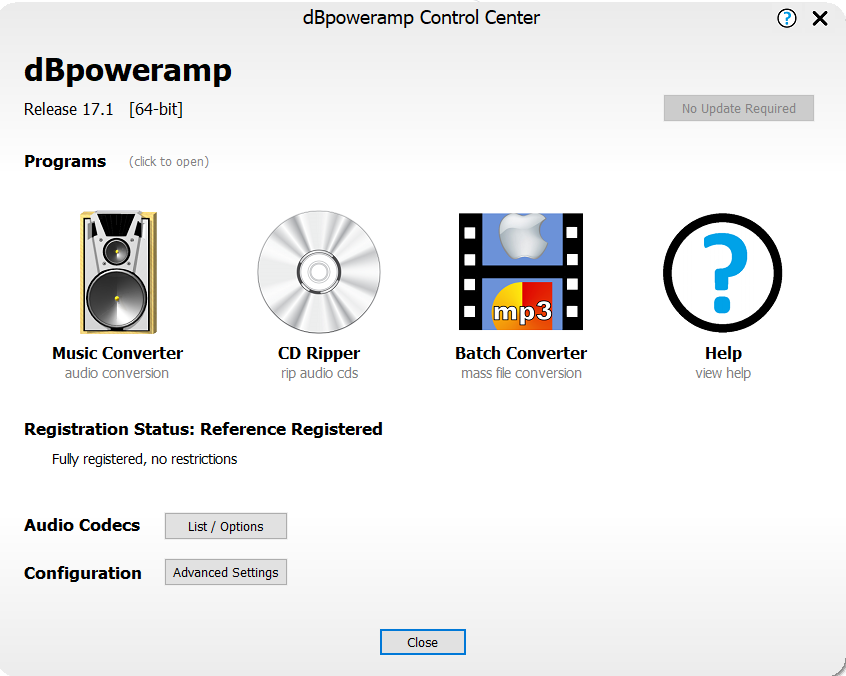
Task: Click the 'mass file conversion' subtitle text
Action: (x=521, y=373)
